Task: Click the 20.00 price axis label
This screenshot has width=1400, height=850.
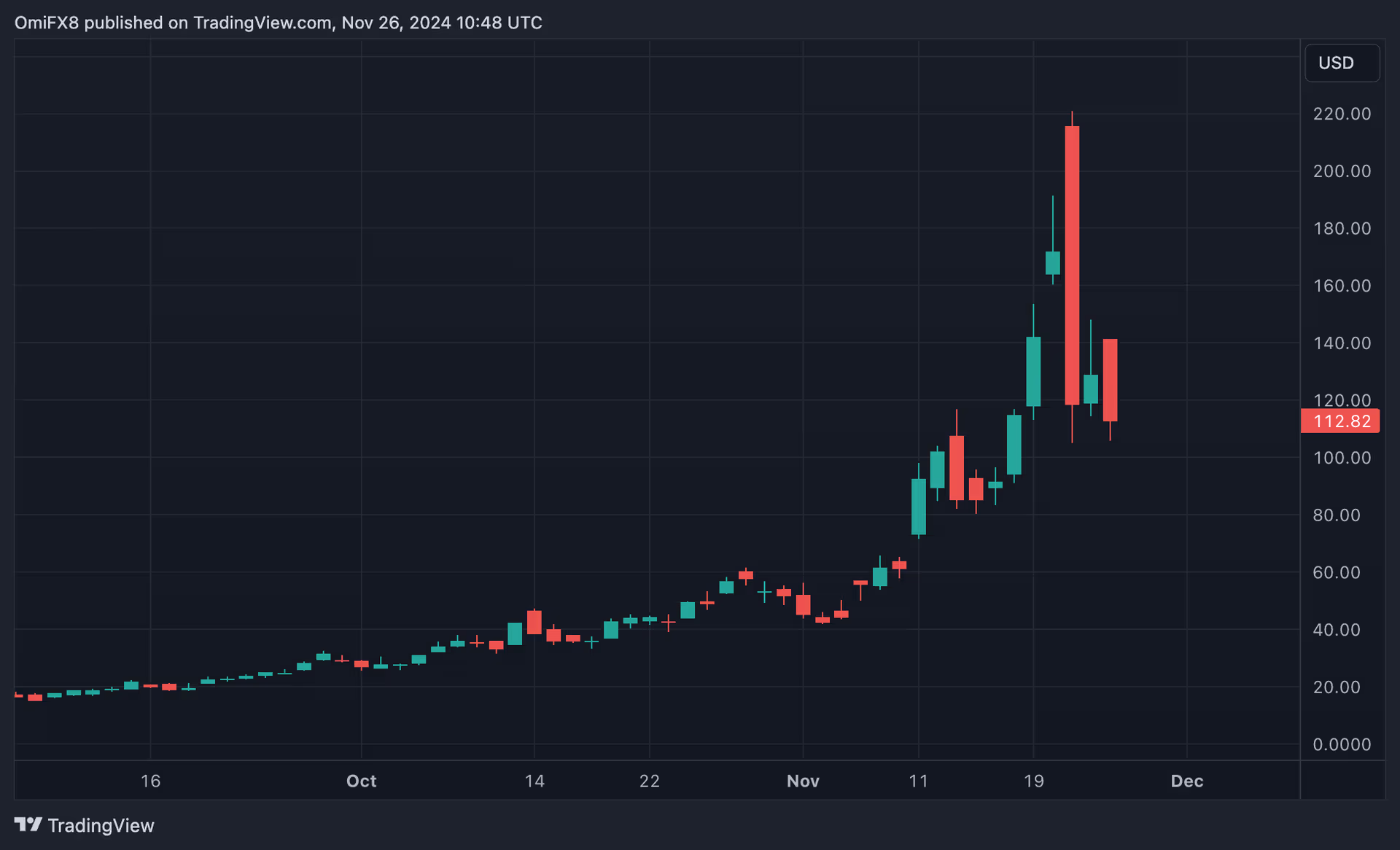Action: [1337, 687]
